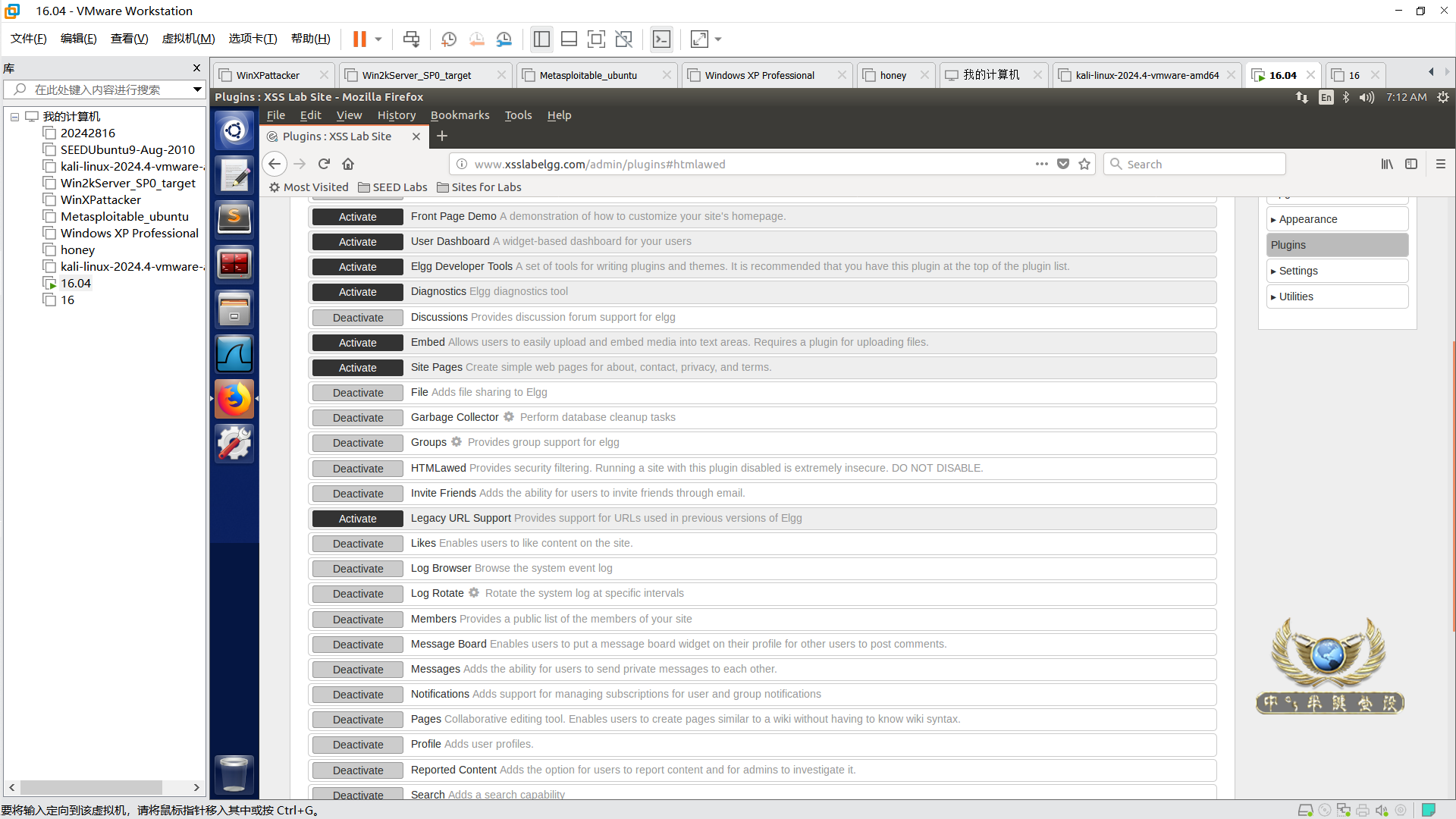The height and width of the screenshot is (819, 1456).
Task: Expand the Utilities admin menu section
Action: tap(1295, 297)
